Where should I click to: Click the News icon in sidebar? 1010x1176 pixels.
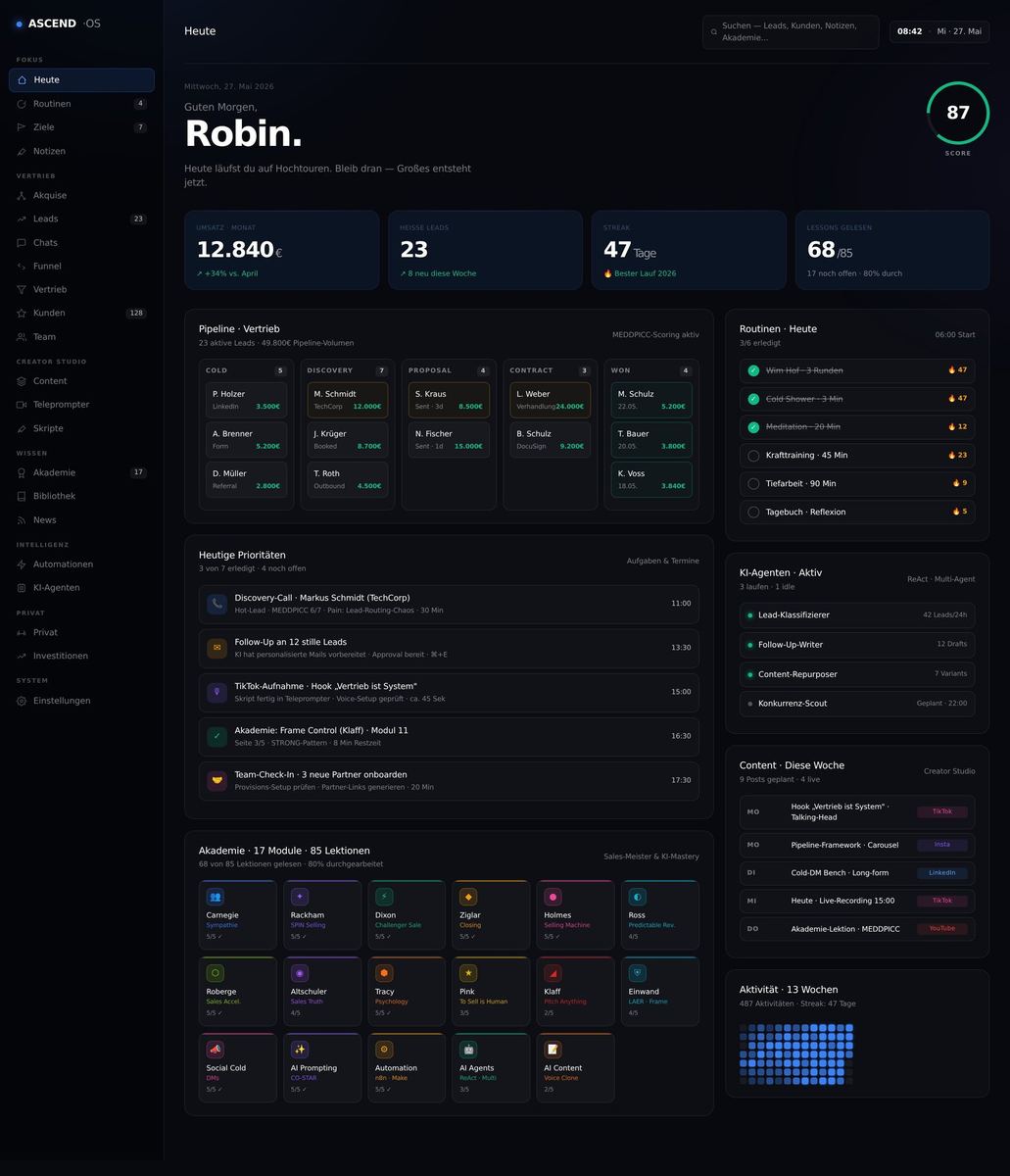(22, 519)
